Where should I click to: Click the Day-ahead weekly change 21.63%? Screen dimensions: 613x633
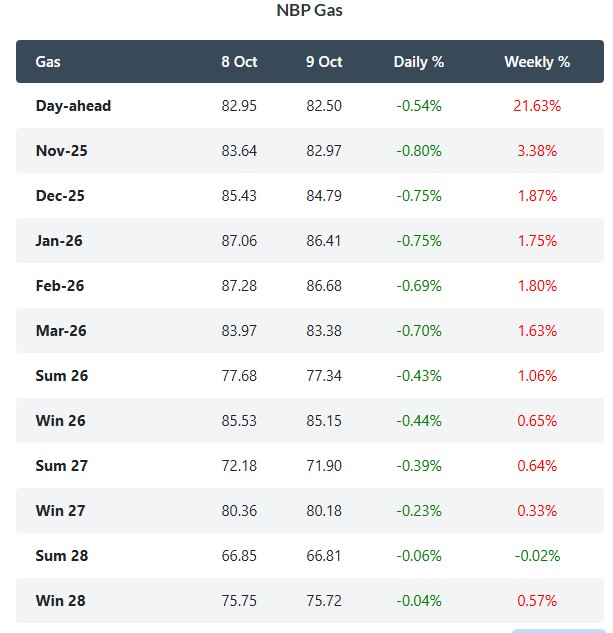click(x=539, y=105)
